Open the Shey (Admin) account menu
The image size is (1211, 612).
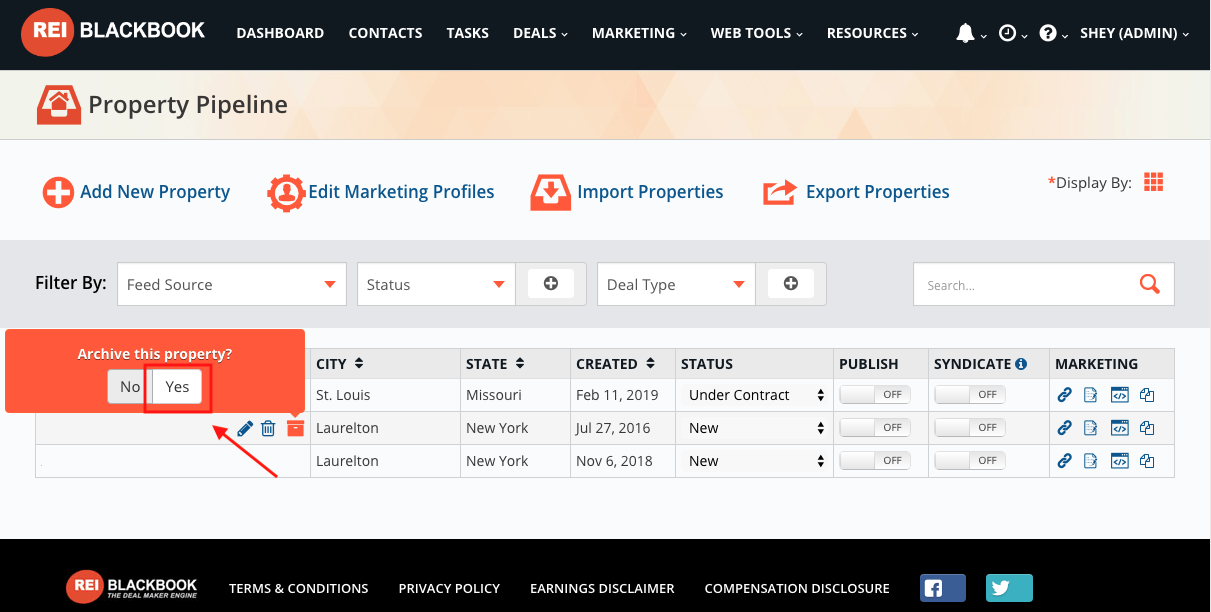click(x=1135, y=33)
